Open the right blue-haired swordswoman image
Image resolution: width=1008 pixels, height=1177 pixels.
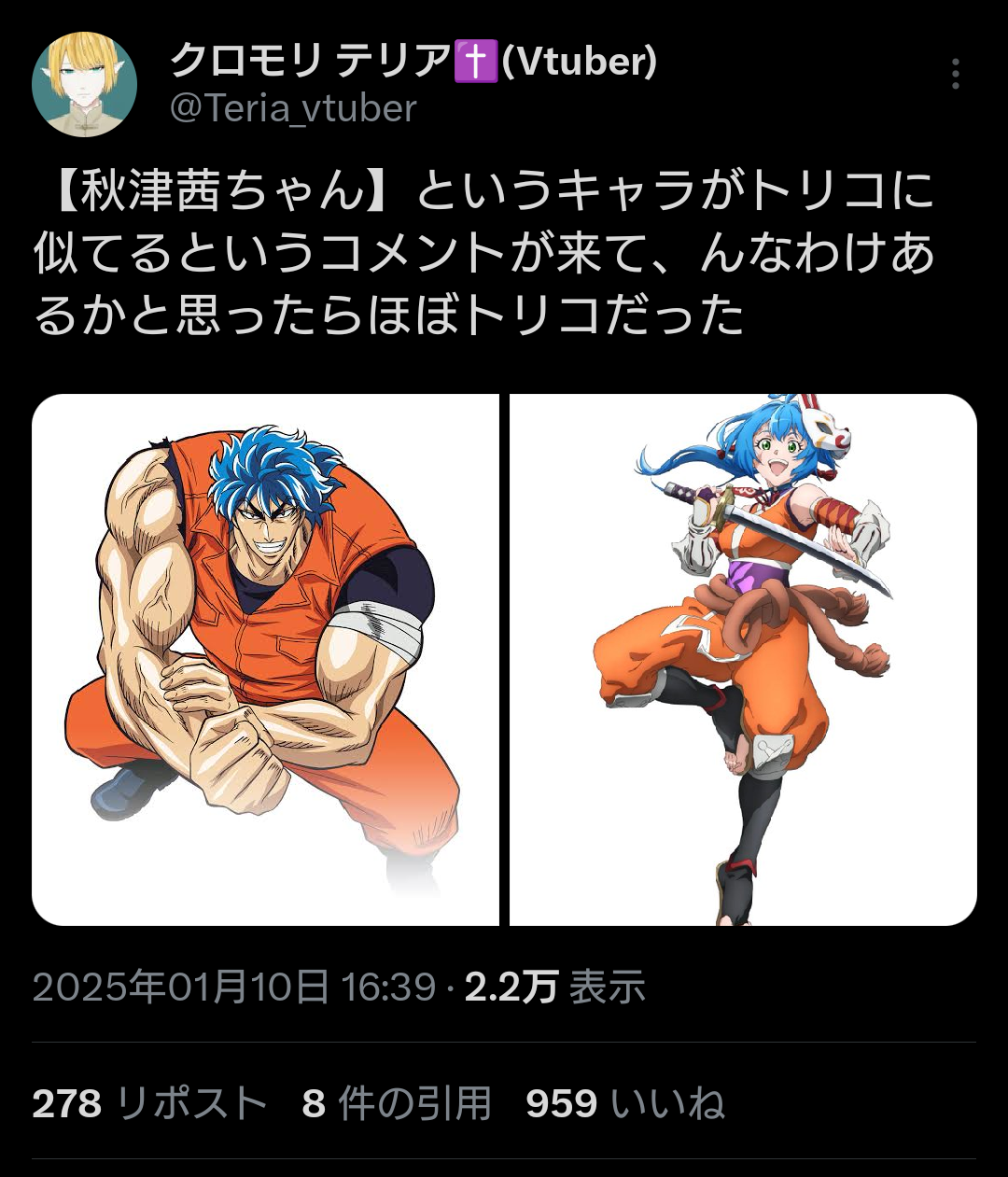(x=743, y=660)
